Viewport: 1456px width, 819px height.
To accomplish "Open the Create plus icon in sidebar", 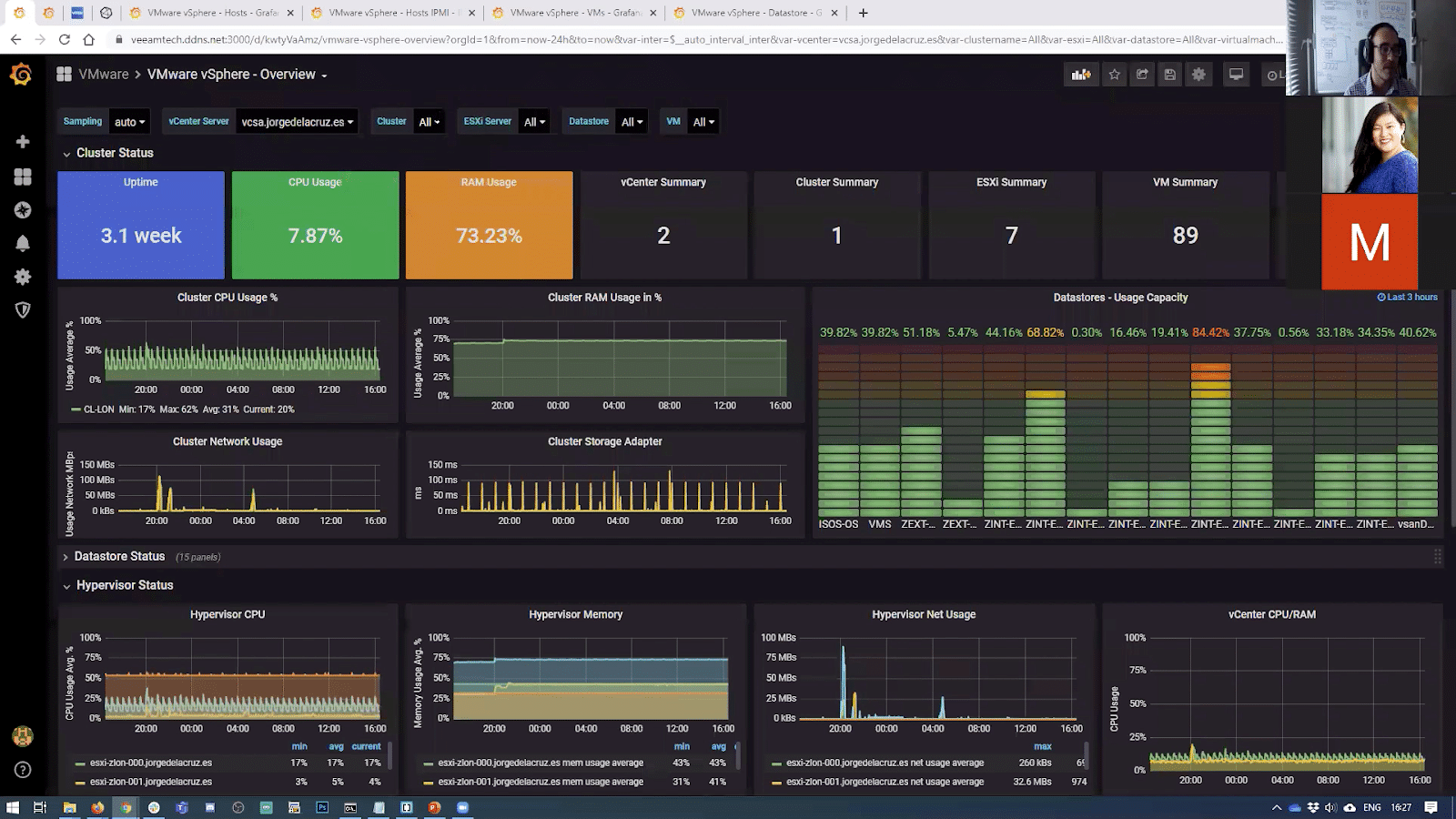I will pos(22,142).
